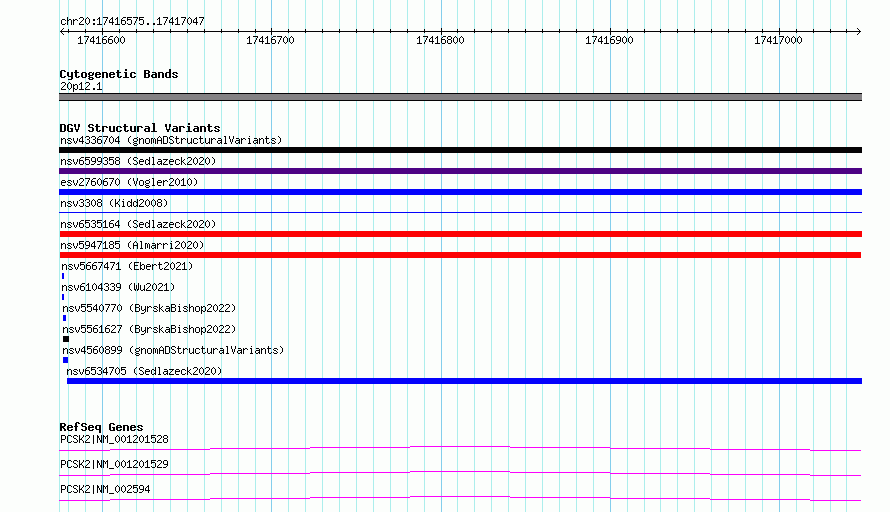Click the gray 20p12.1 cytogenetic band bar
890x512 pixels.
click(x=460, y=97)
